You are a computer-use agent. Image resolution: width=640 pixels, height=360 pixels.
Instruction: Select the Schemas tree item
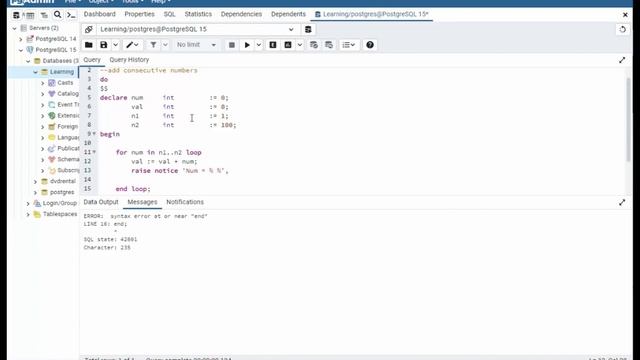coord(68,160)
